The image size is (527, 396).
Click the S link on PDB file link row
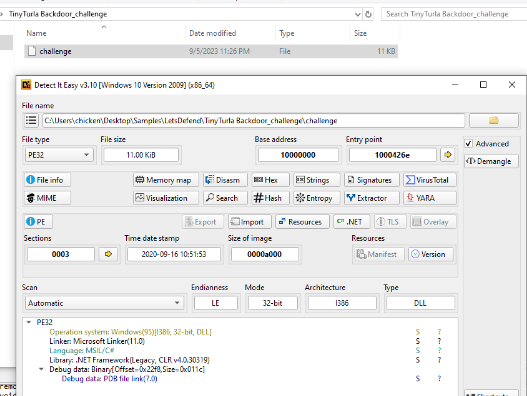[418, 379]
